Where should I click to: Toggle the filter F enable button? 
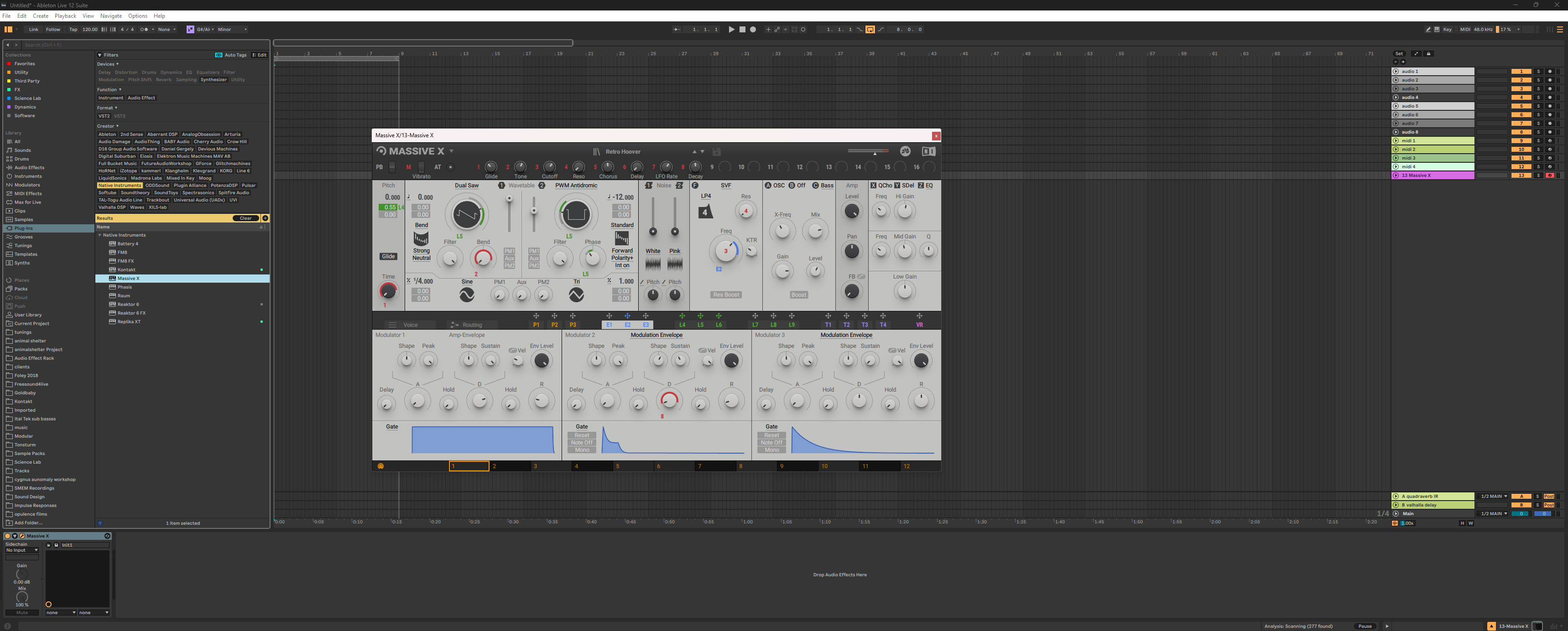[x=694, y=186]
